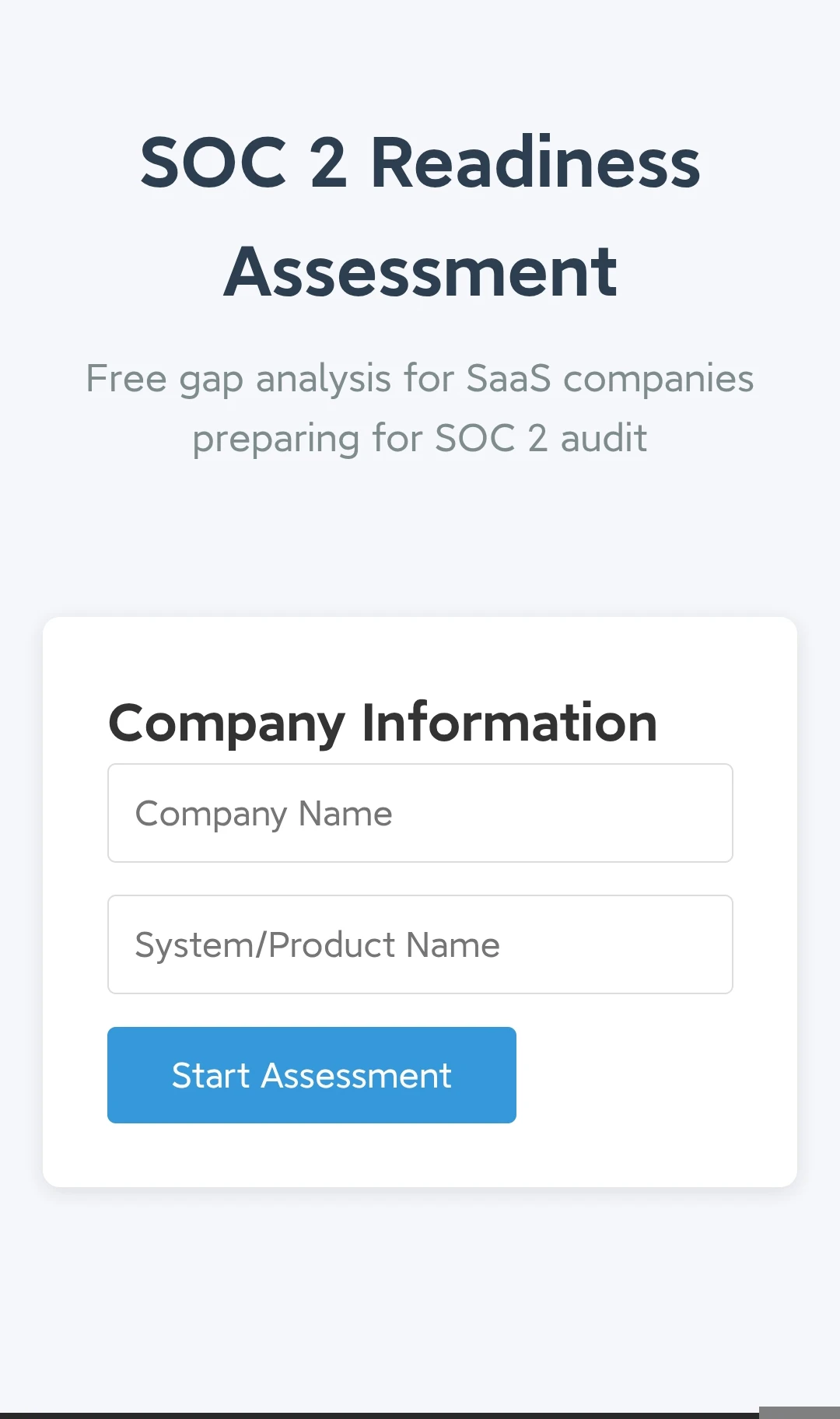Click the word "Company" in the card heading
The height and width of the screenshot is (1419, 840).
click(x=226, y=723)
